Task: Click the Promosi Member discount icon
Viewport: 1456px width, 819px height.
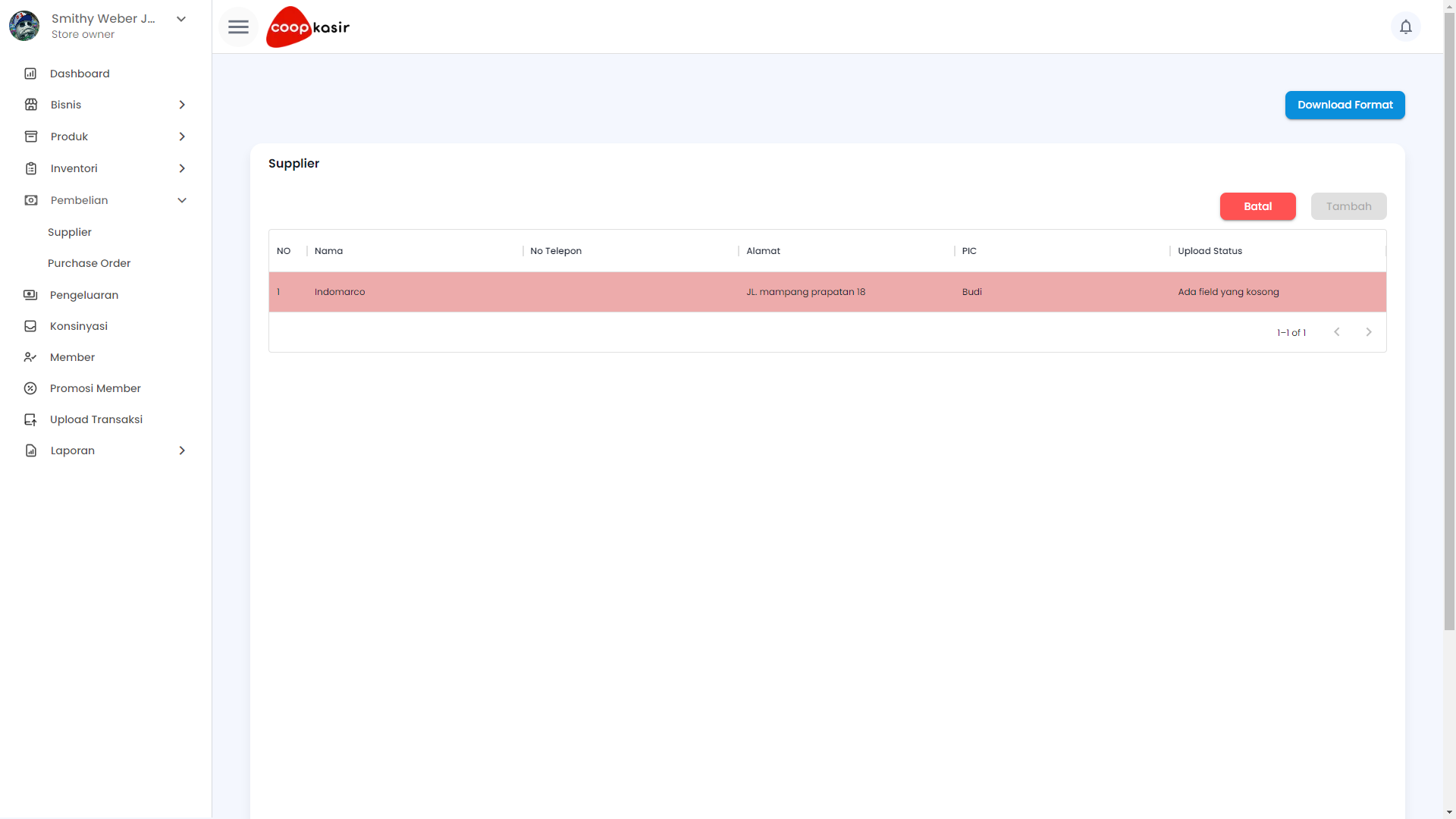Action: click(30, 388)
